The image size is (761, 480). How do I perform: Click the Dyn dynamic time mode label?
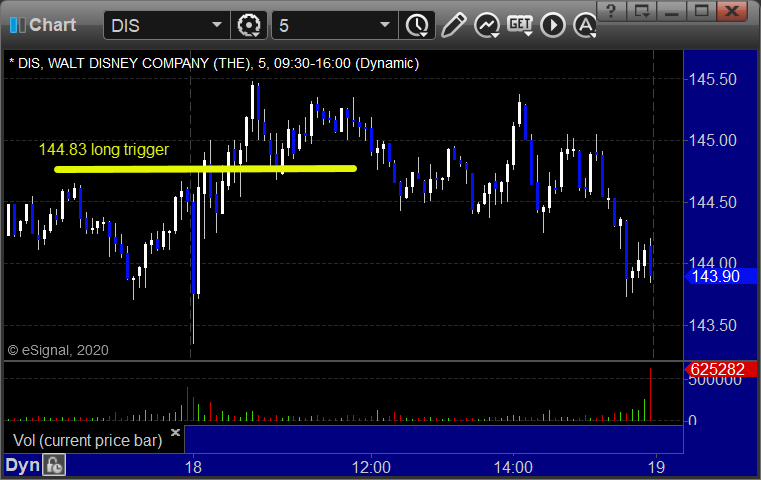tap(22, 465)
